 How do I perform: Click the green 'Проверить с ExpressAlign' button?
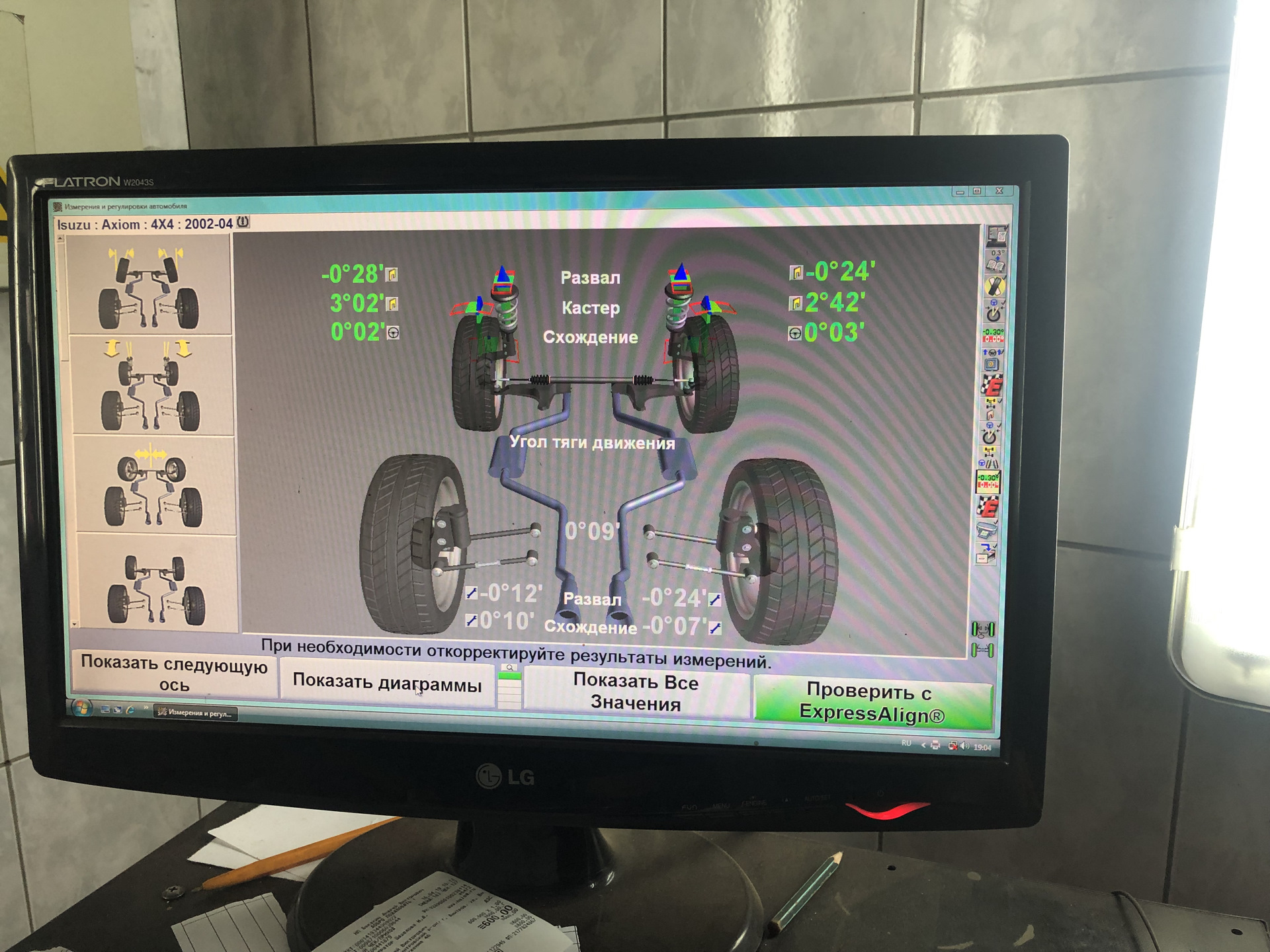click(872, 703)
